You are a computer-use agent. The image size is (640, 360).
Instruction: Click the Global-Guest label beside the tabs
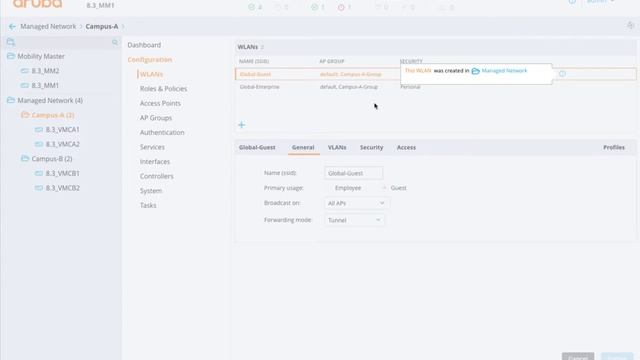click(x=257, y=147)
